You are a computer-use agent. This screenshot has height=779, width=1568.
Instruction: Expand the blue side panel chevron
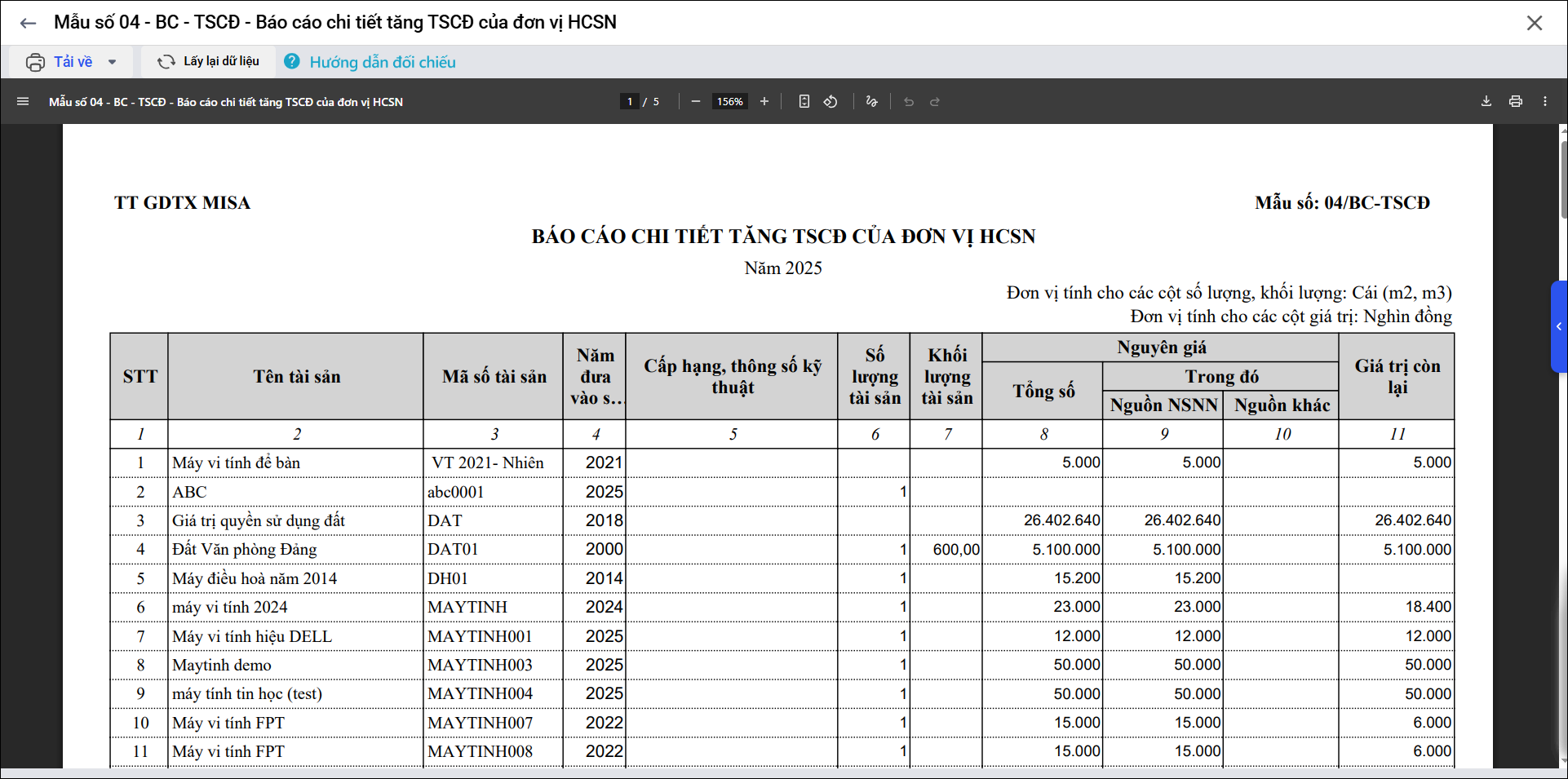pos(1558,326)
